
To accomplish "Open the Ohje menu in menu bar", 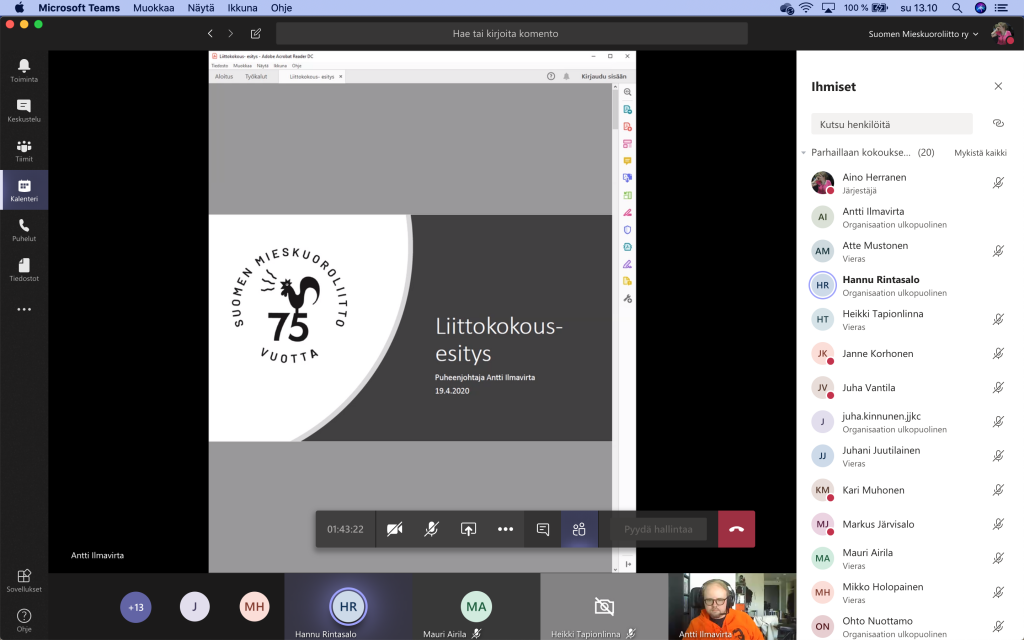I will coord(281,8).
